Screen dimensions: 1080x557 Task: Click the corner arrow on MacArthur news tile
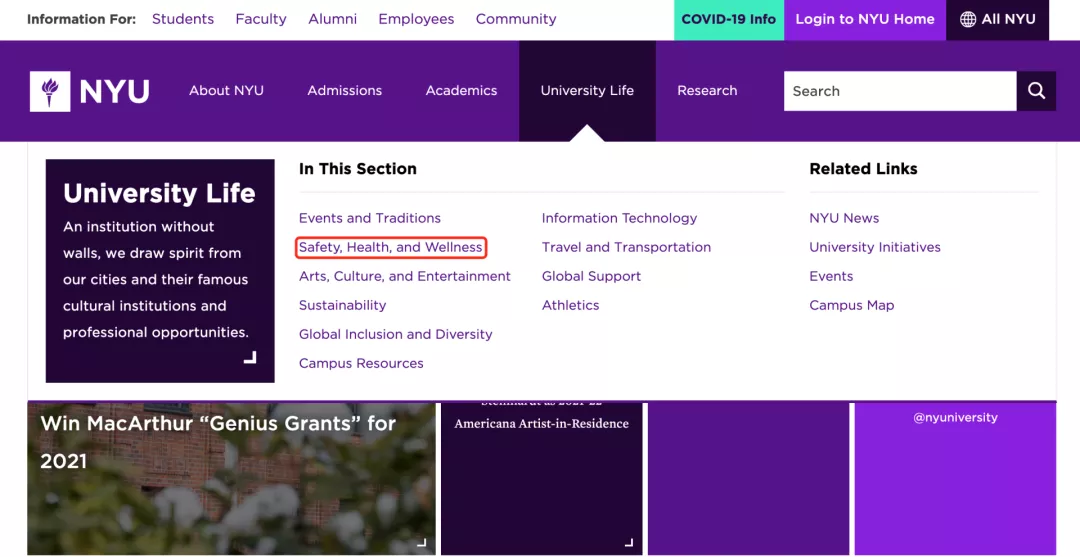click(421, 543)
